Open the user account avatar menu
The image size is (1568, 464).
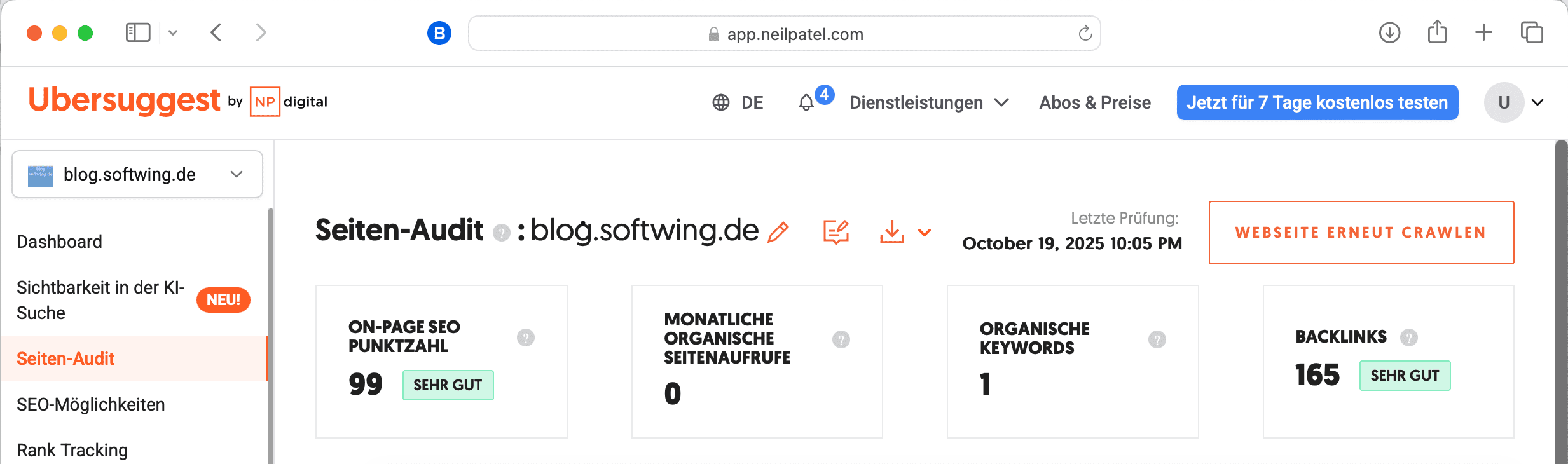click(x=1504, y=103)
